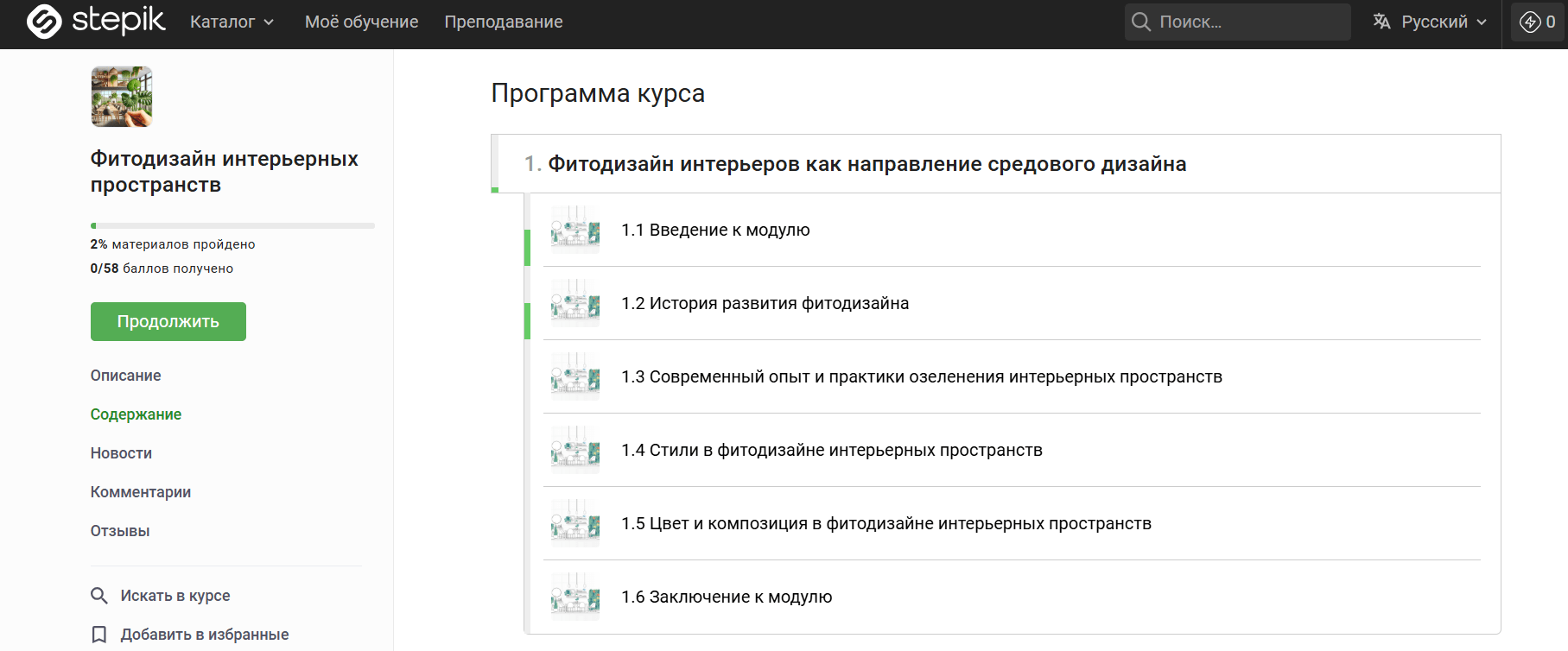The height and width of the screenshot is (651, 1568).
Task: Click the bookmark icon for favorites
Action: point(99,635)
